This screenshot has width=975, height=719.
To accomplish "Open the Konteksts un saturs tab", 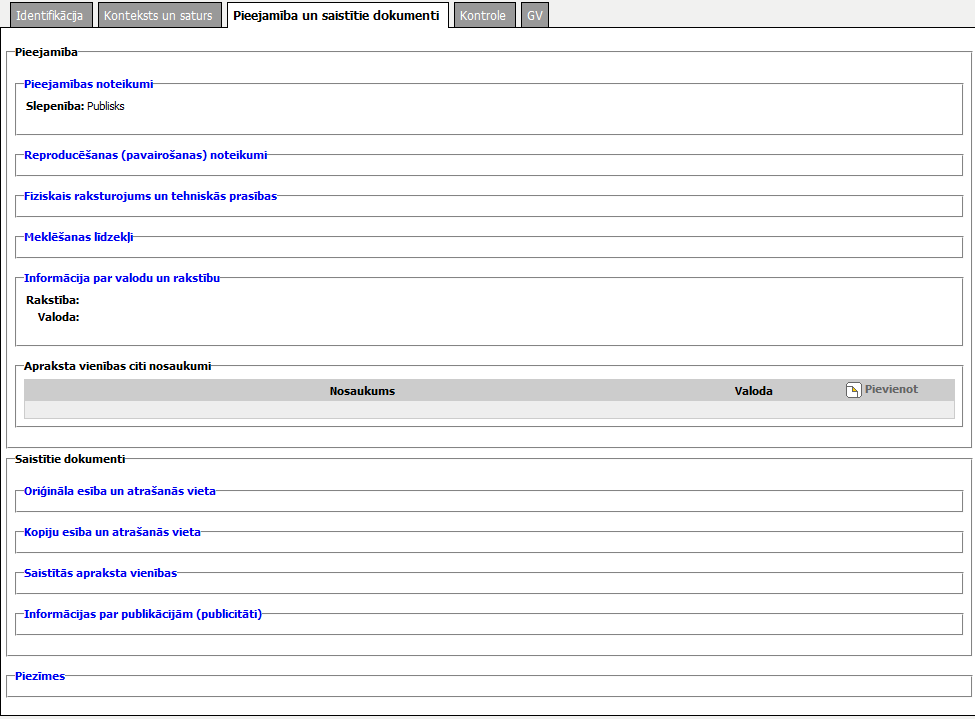I will [x=158, y=16].
